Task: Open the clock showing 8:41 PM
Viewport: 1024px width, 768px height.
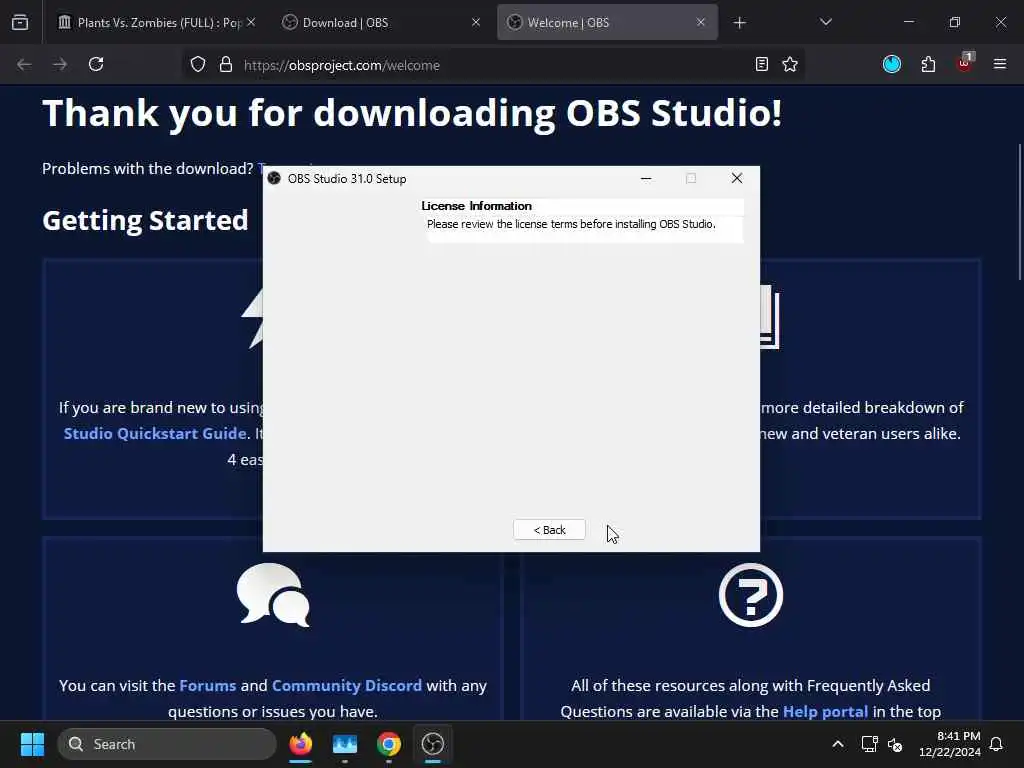Action: pyautogui.click(x=950, y=744)
